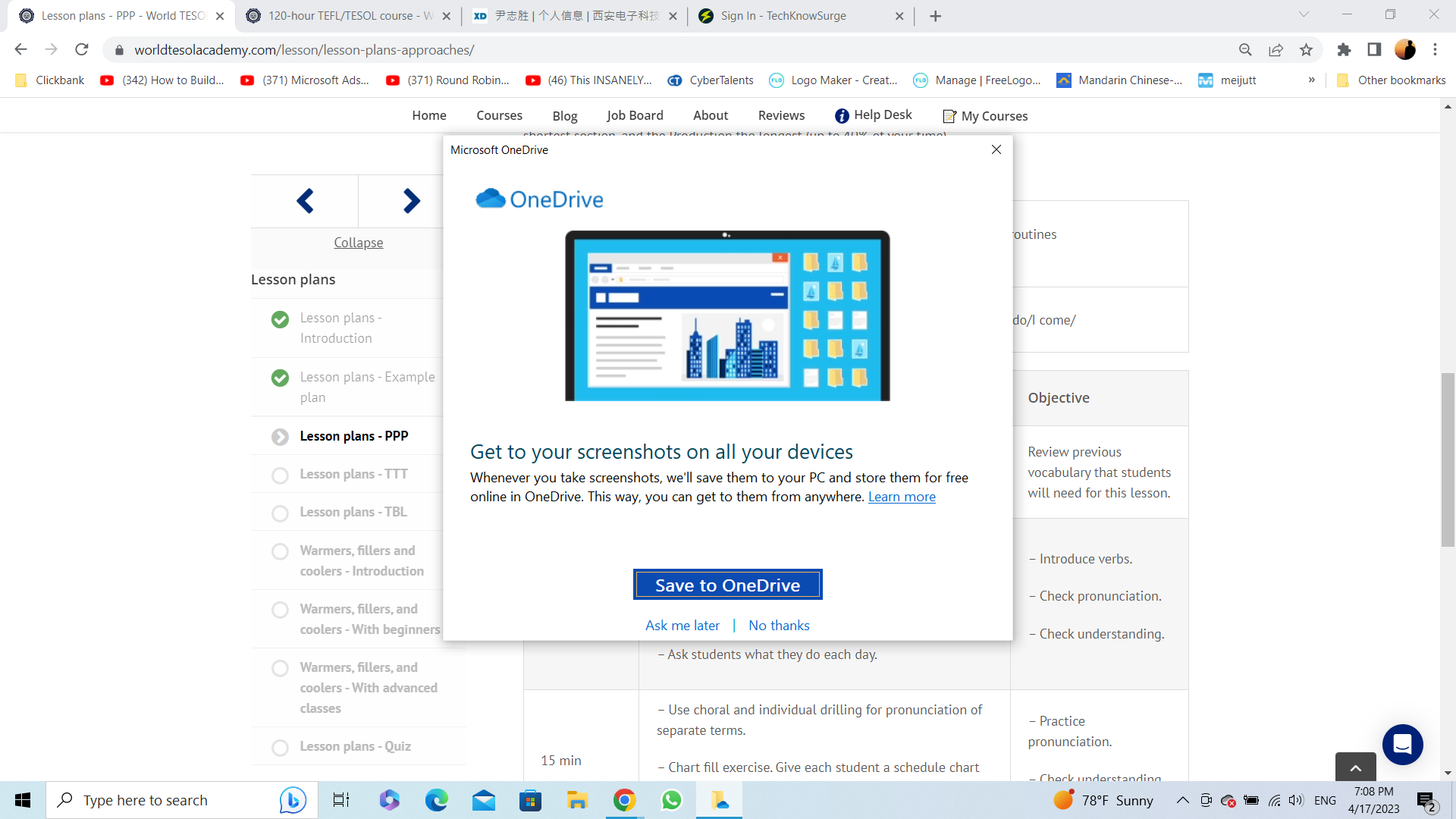Click address bar URL field
The width and height of the screenshot is (1456, 819).
click(x=675, y=49)
